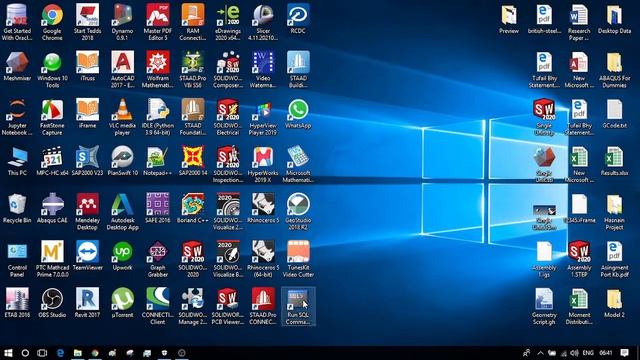Open GeoStudio 2018 R2 shortcut
The height and width of the screenshot is (360, 640).
pyautogui.click(x=298, y=211)
